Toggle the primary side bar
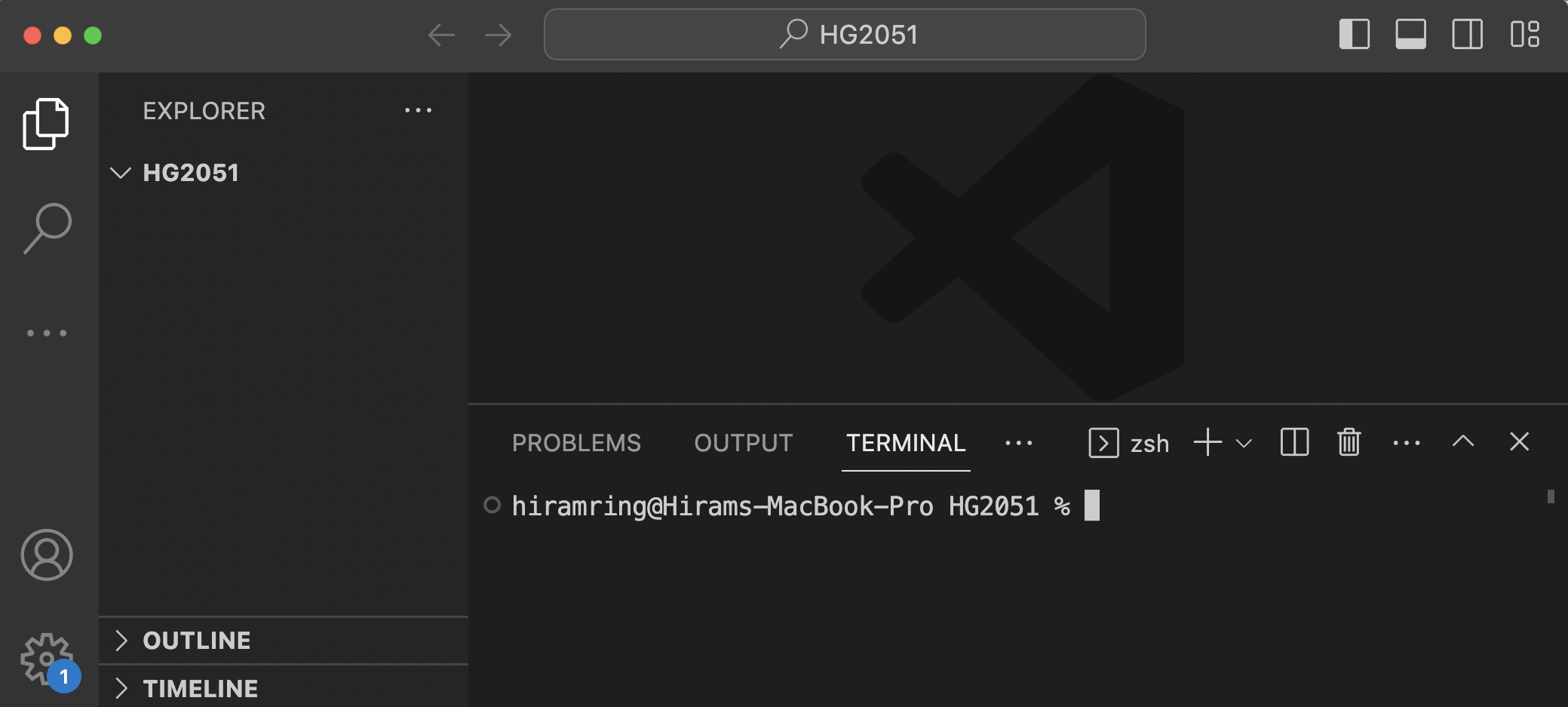 point(1354,35)
